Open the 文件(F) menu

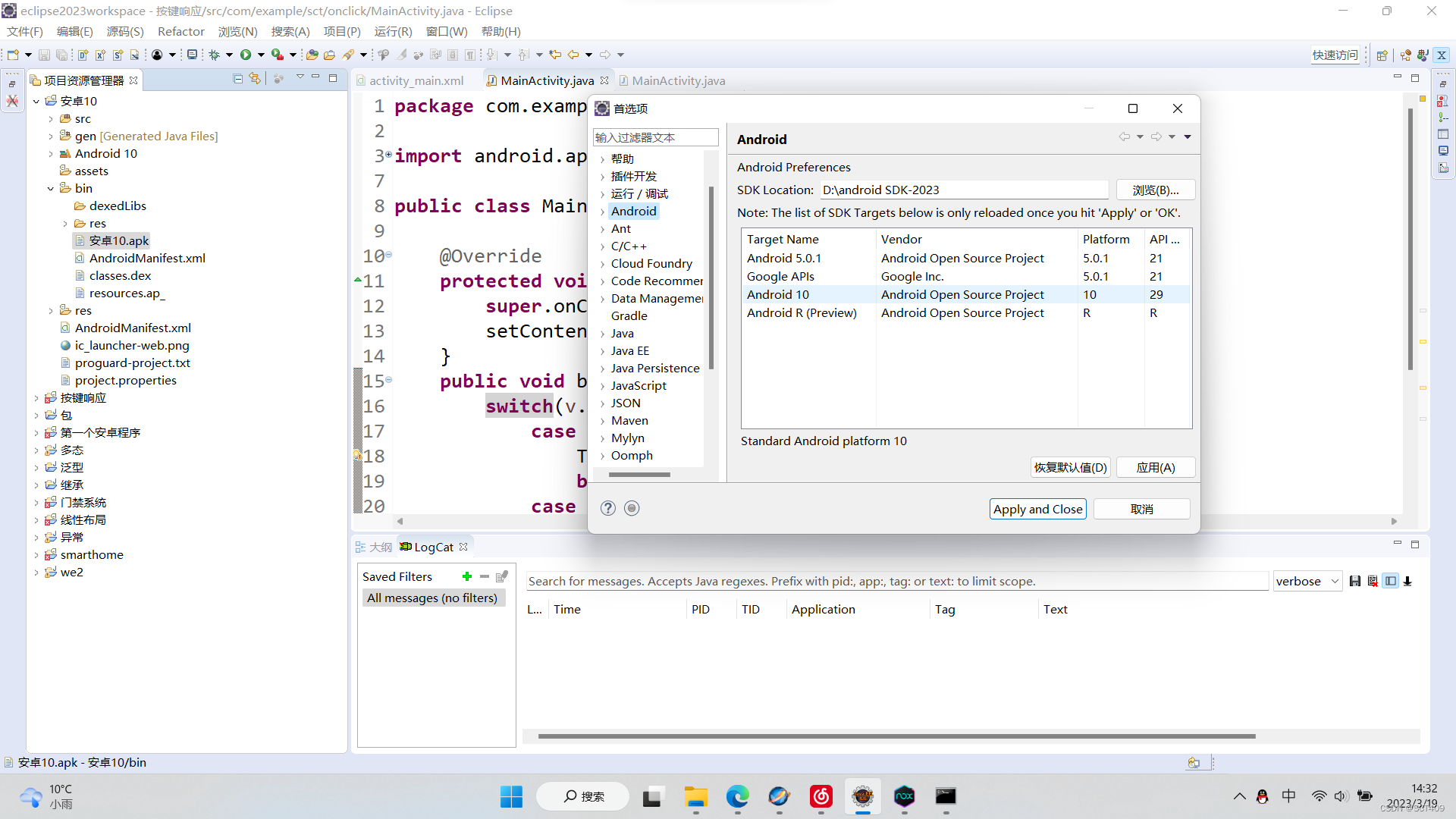click(x=25, y=32)
